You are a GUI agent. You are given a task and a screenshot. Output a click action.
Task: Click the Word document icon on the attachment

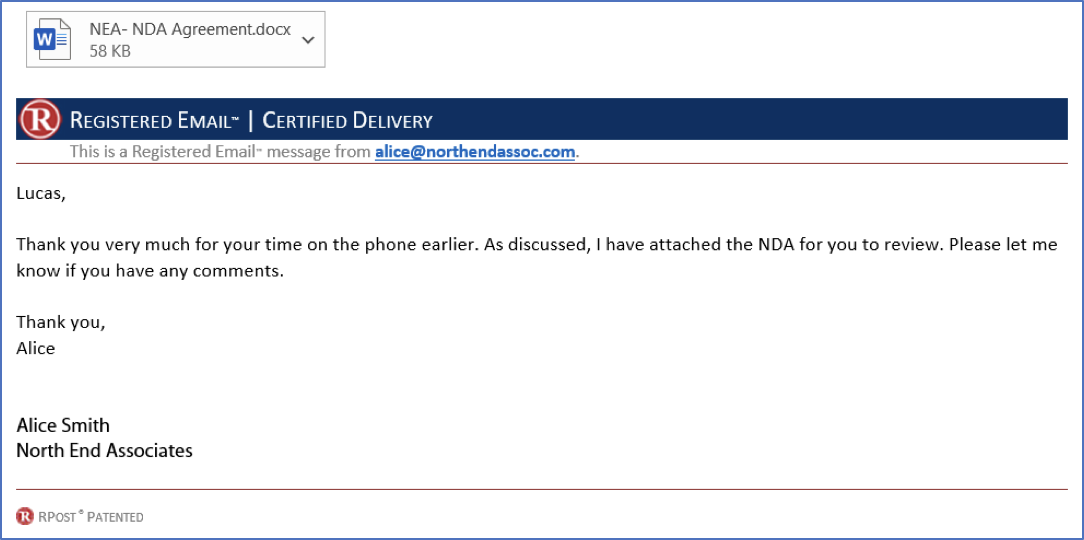coord(53,39)
